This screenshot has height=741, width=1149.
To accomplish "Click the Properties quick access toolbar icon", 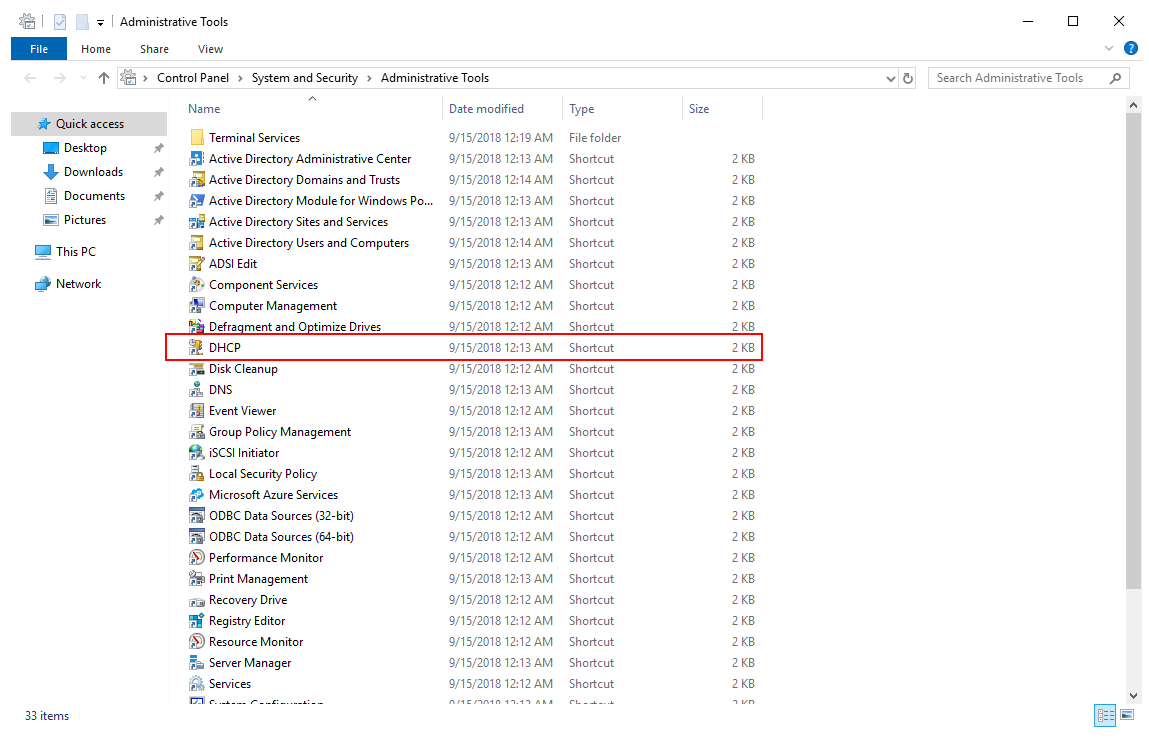I will click(60, 22).
